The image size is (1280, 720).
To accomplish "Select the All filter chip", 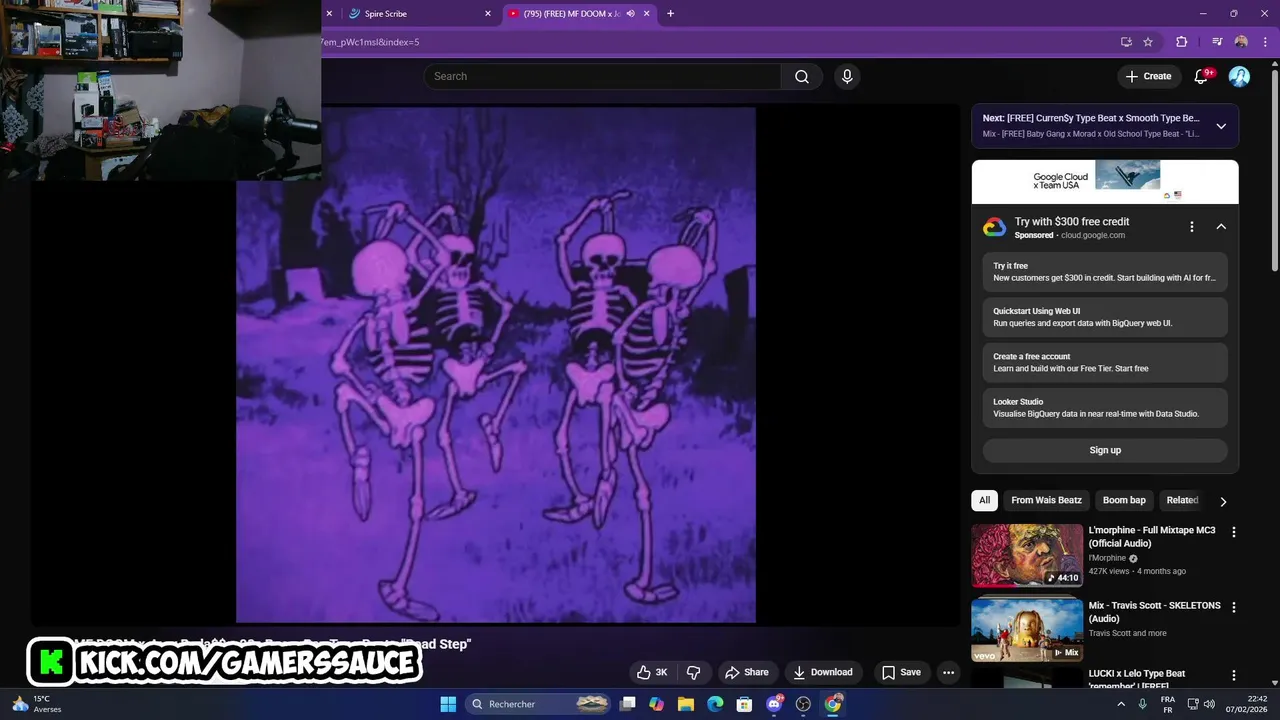I will click(984, 500).
